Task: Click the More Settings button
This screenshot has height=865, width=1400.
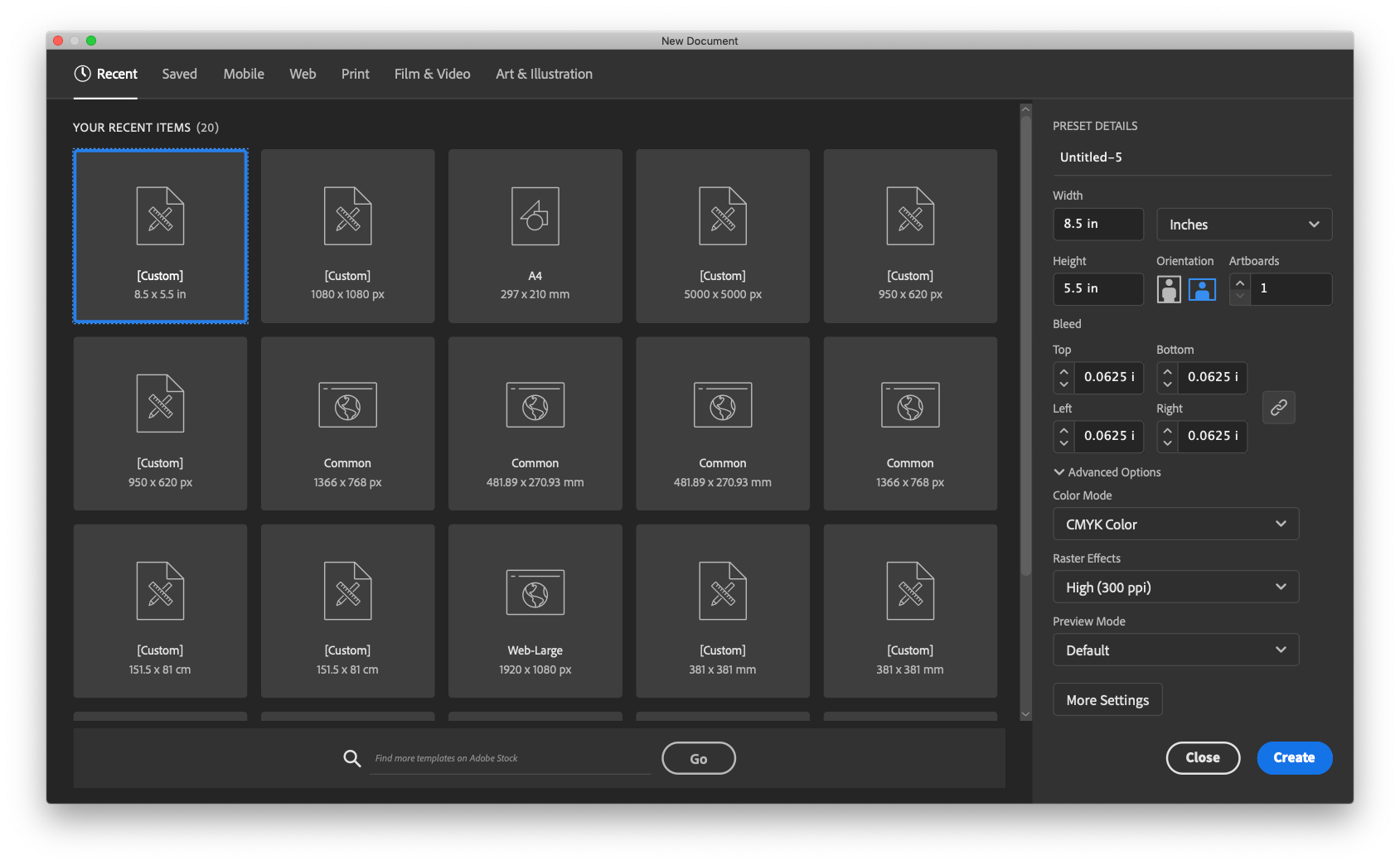Action: [1107, 699]
